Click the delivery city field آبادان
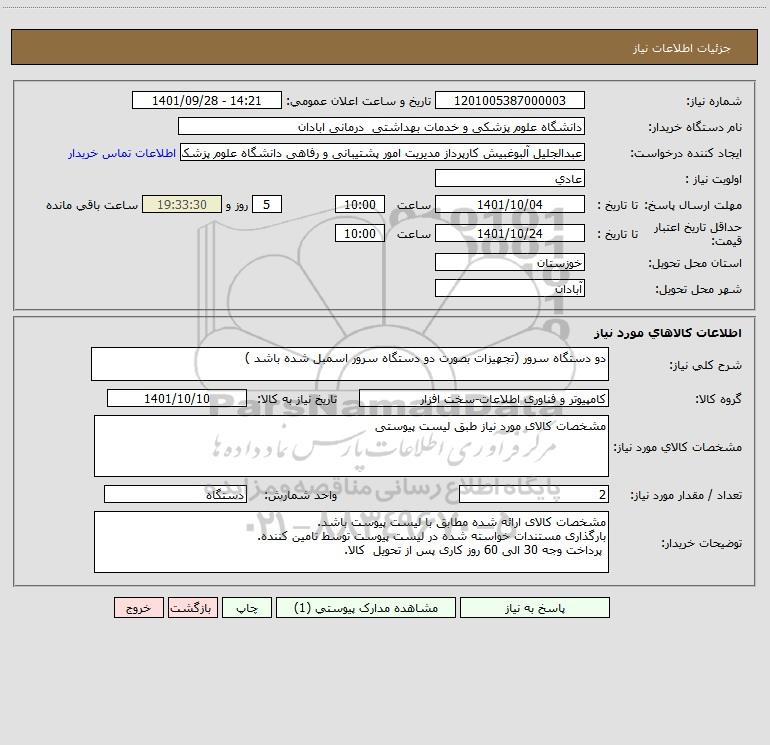The width and height of the screenshot is (770, 745). 510,288
